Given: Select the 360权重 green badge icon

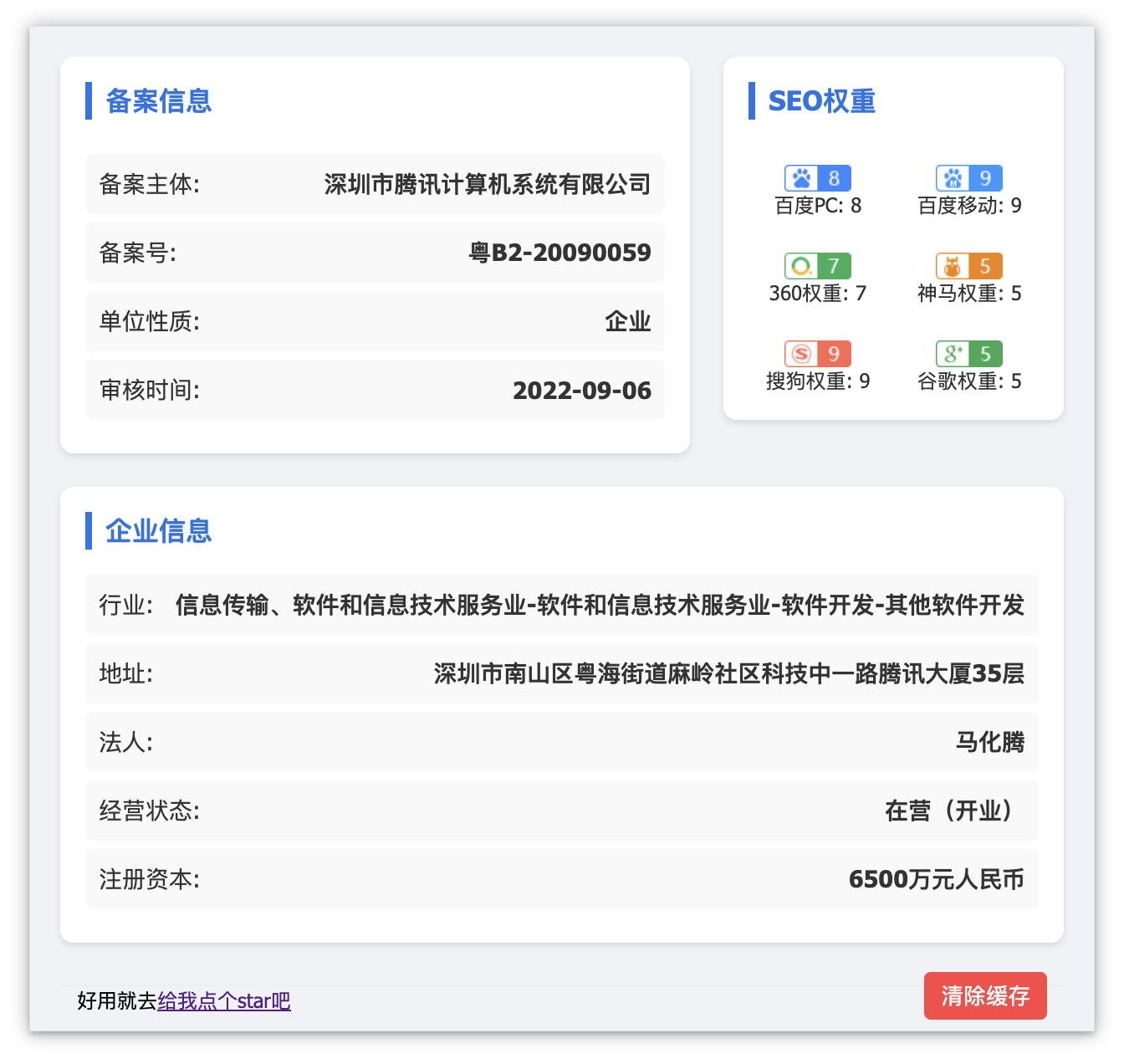Looking at the screenshot, I should [x=818, y=265].
